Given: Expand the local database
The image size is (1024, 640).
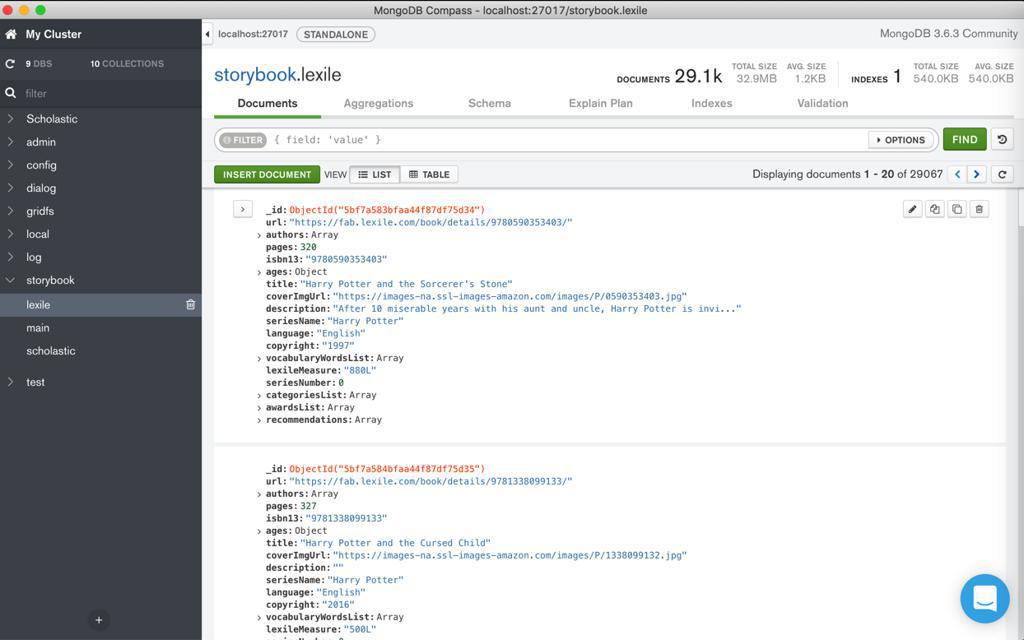Looking at the screenshot, I should pos(10,234).
